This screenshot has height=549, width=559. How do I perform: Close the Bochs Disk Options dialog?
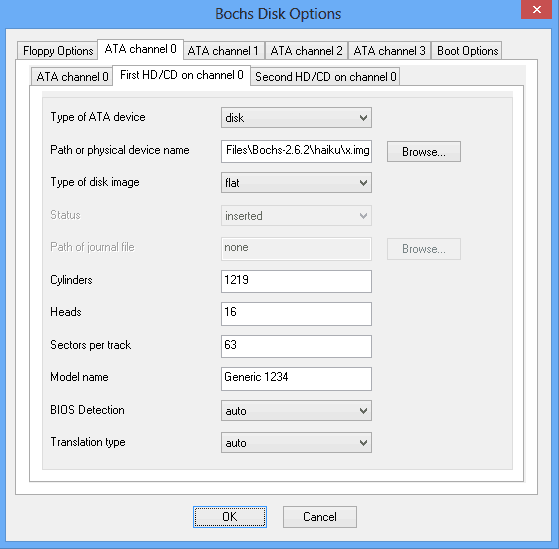click(537, 9)
